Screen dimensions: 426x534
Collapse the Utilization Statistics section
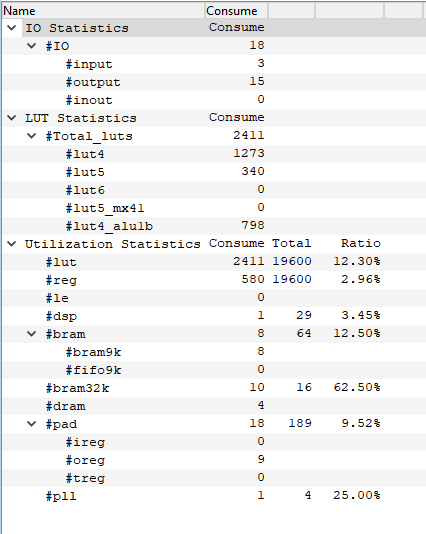(12, 244)
